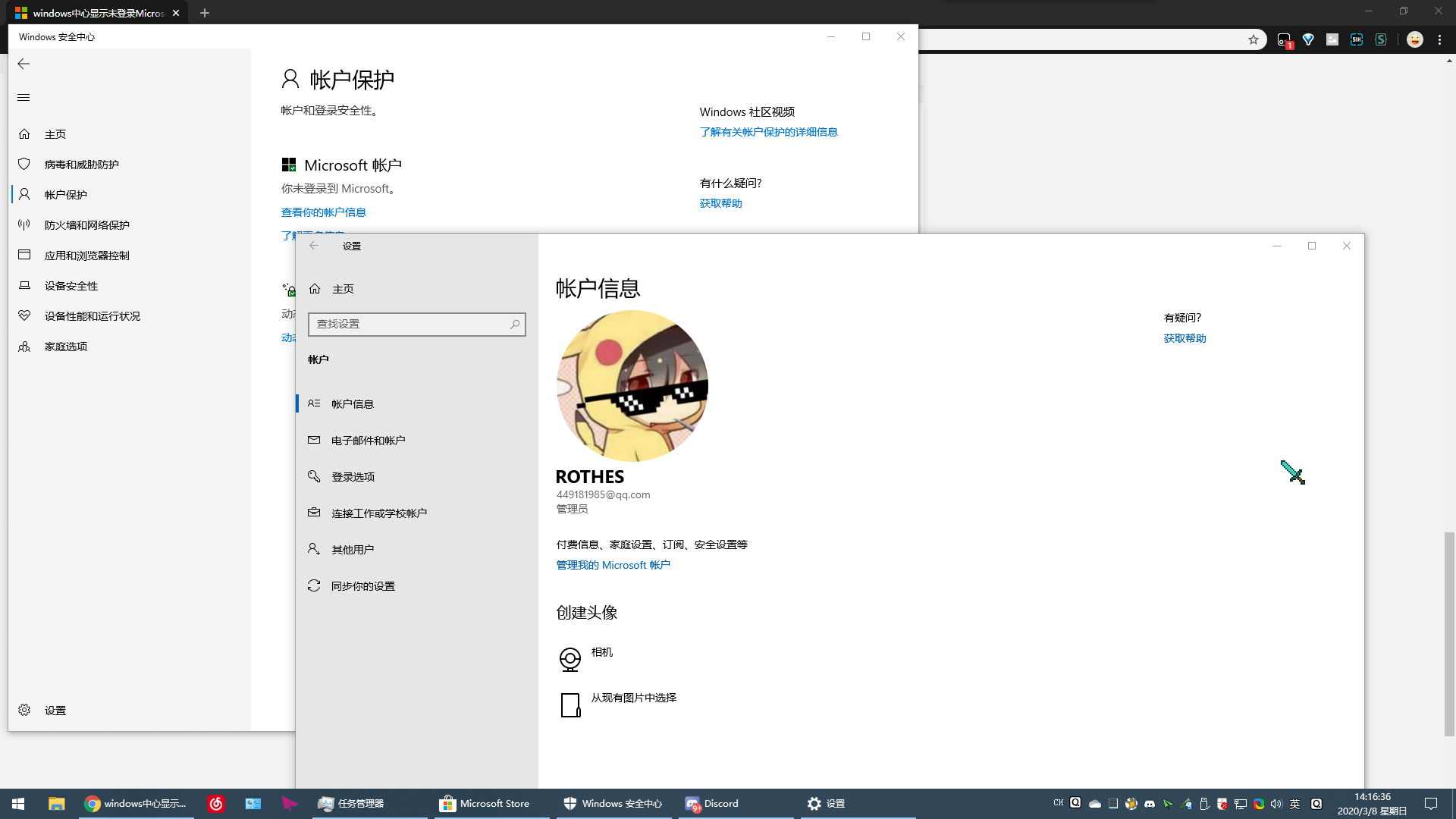
Task: Open Sync your settings page
Action: [x=362, y=586]
